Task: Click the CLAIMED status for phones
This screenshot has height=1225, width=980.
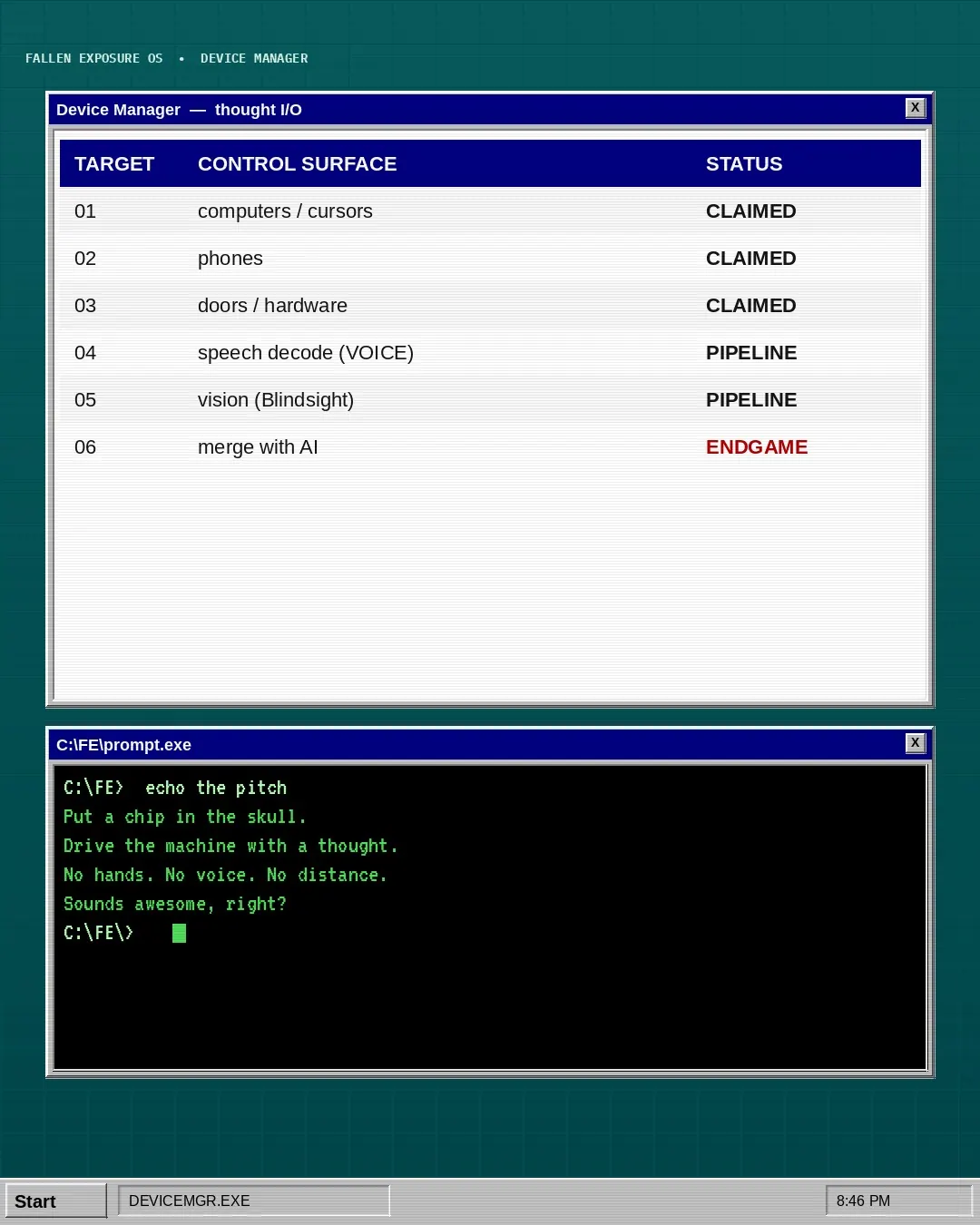Action: pos(751,259)
